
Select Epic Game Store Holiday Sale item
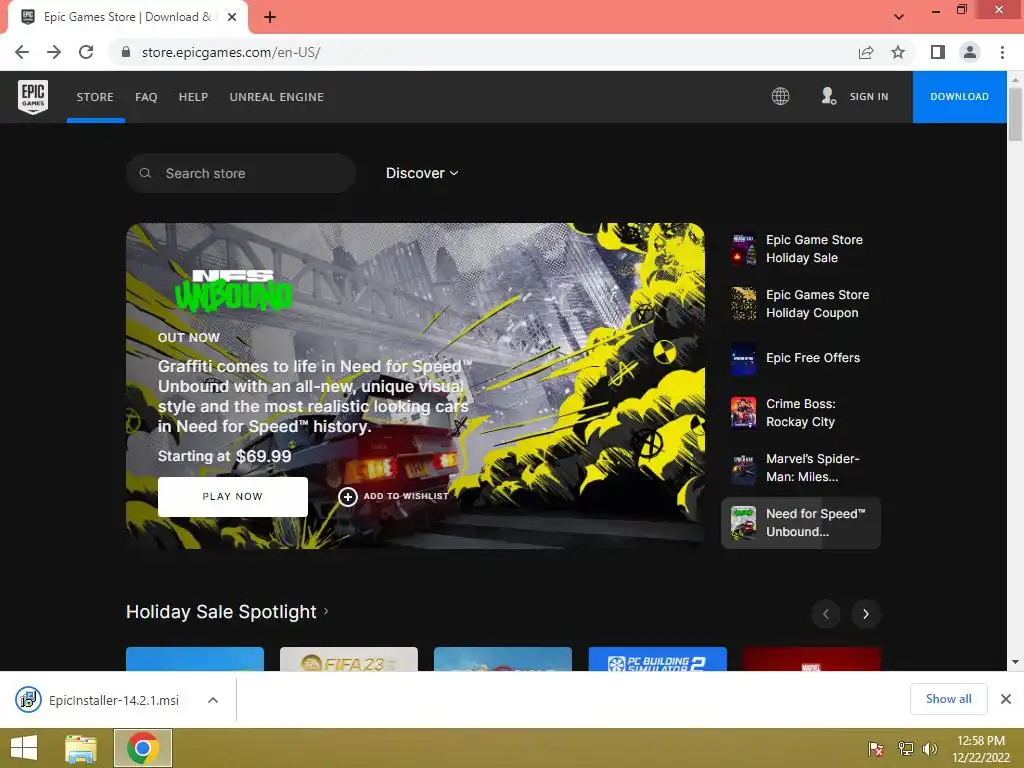[x=801, y=249]
